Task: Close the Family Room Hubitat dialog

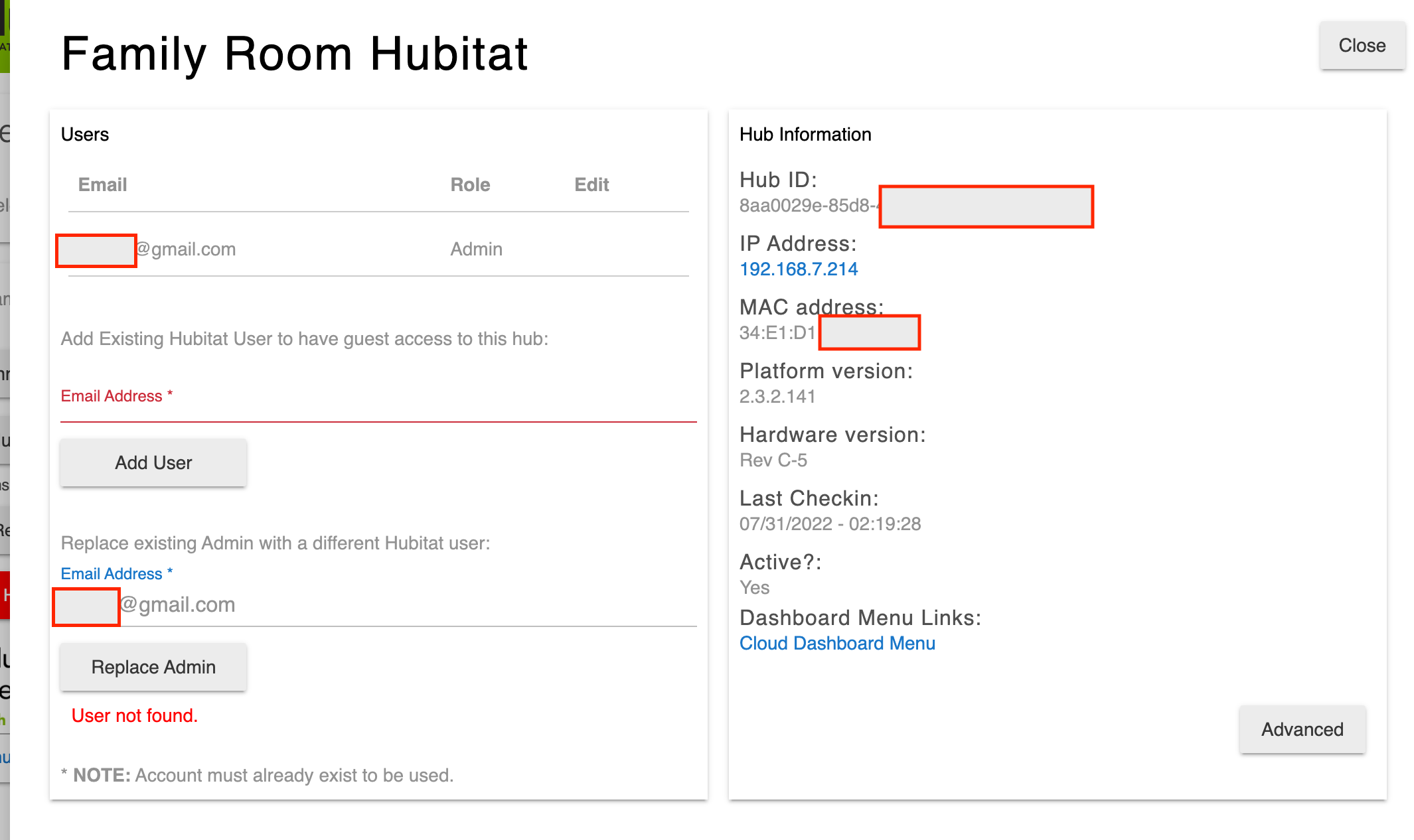Action: coord(1362,45)
